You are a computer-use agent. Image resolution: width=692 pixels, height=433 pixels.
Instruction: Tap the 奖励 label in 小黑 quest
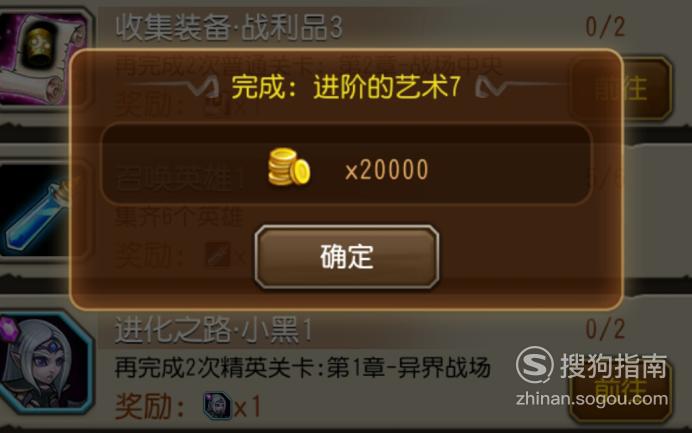[x=150, y=406]
